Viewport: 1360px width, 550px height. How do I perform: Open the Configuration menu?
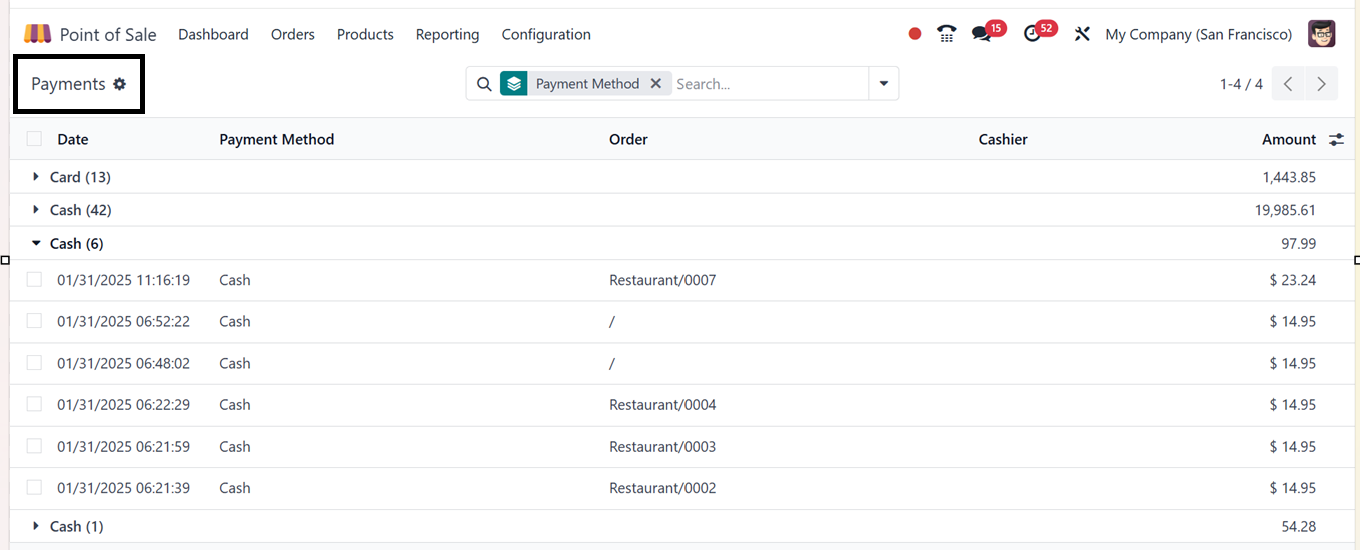546,34
